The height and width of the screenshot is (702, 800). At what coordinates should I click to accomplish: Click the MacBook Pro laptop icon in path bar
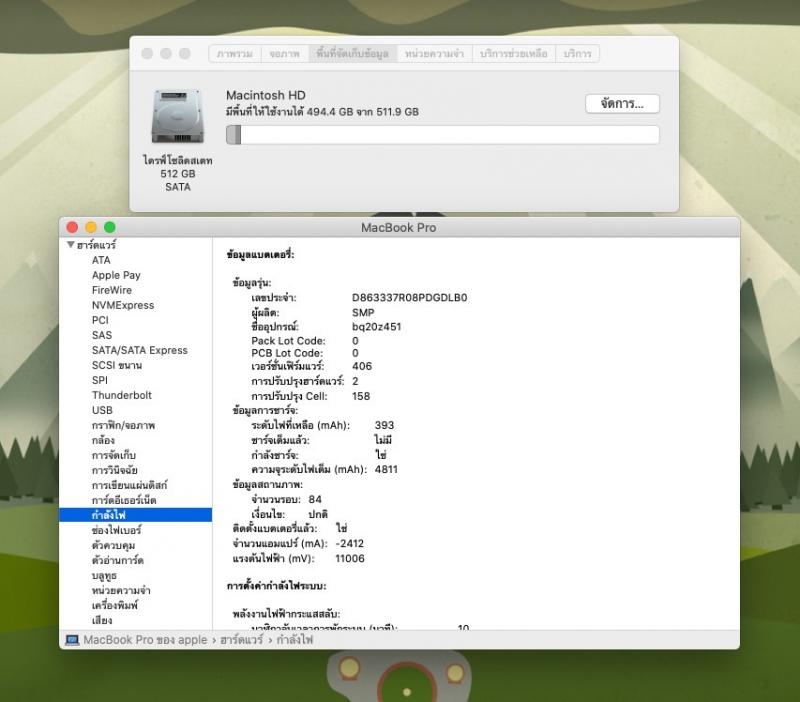[x=72, y=640]
